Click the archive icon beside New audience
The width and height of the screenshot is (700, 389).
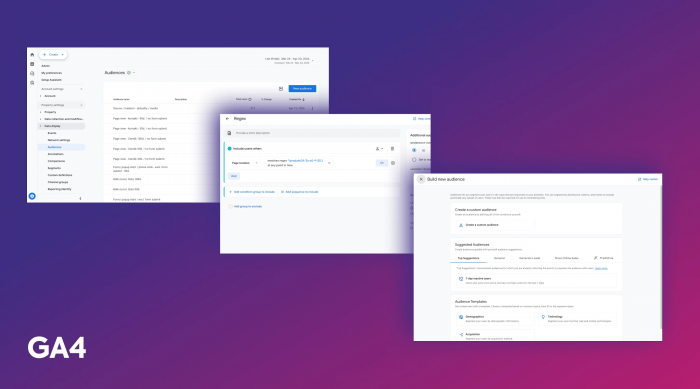point(281,88)
